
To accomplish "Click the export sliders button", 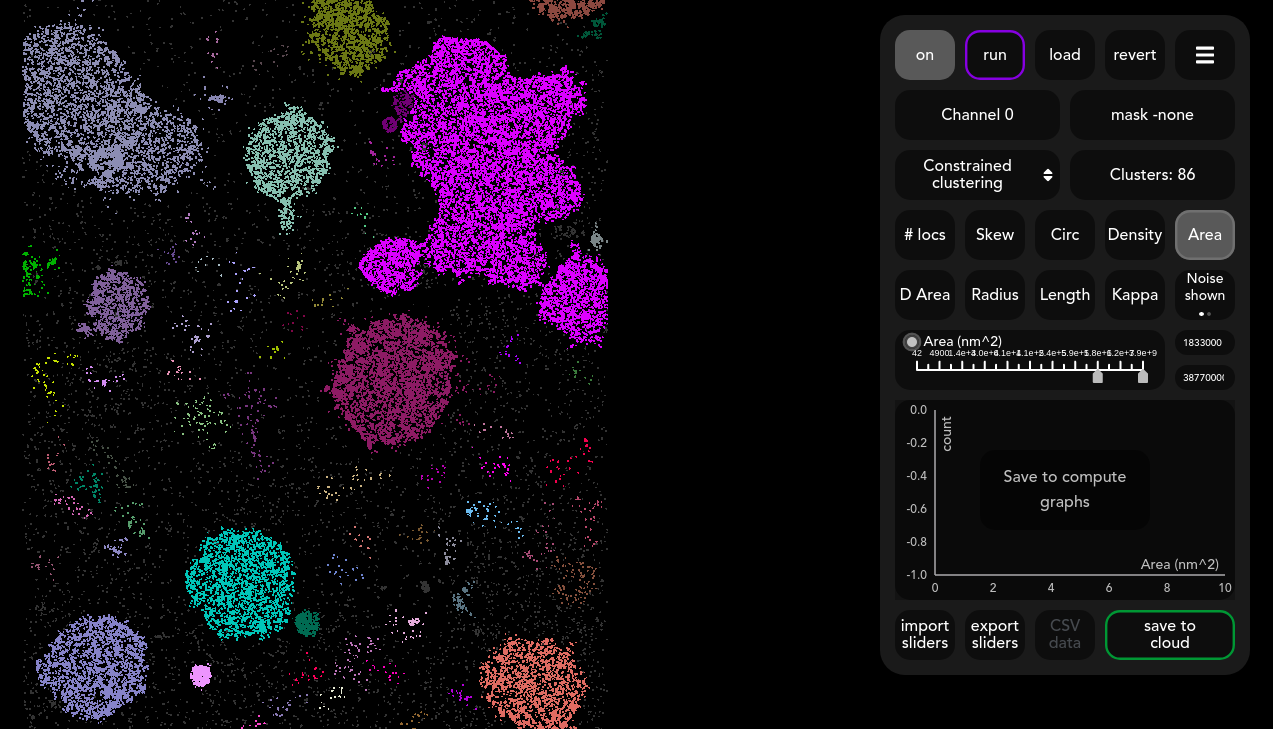I will [995, 635].
